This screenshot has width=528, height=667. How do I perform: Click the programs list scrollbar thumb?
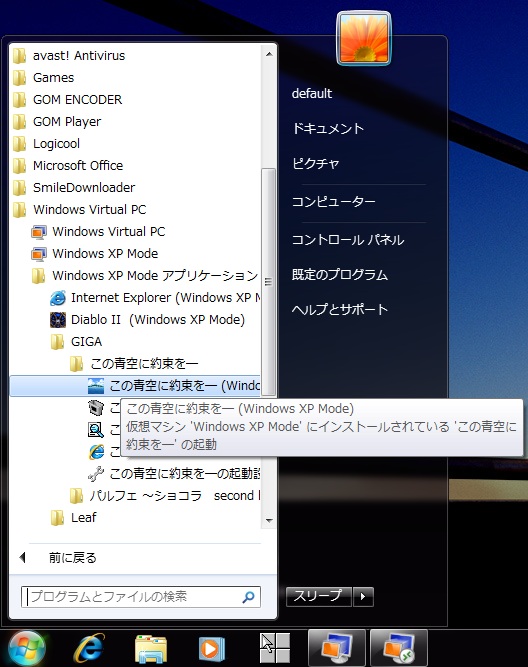coord(268,282)
